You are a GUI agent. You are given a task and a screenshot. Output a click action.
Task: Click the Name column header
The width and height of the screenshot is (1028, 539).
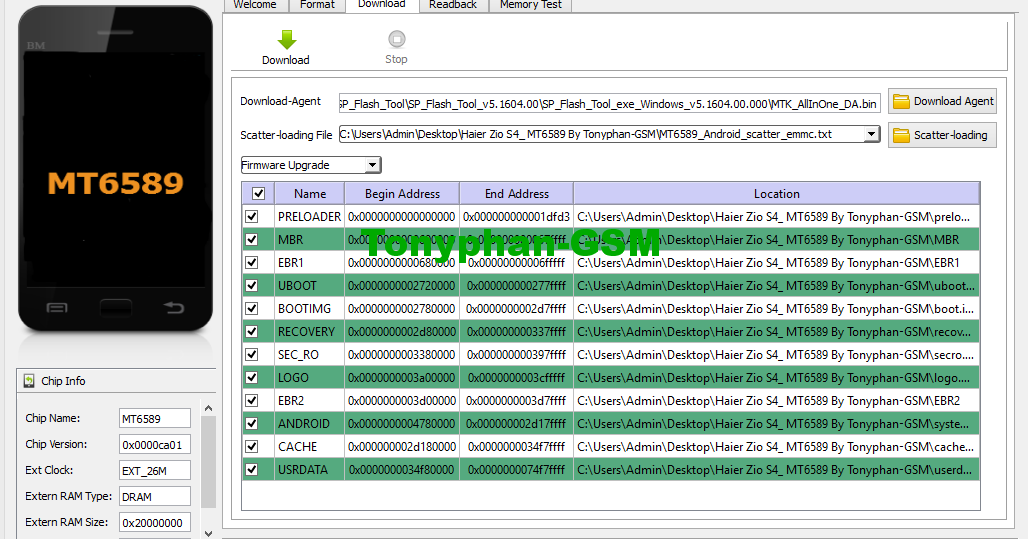coord(309,193)
